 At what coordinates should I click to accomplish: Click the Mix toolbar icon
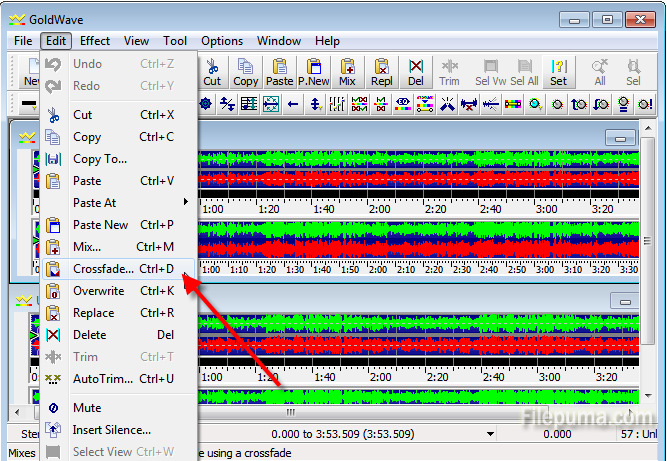pos(347,71)
